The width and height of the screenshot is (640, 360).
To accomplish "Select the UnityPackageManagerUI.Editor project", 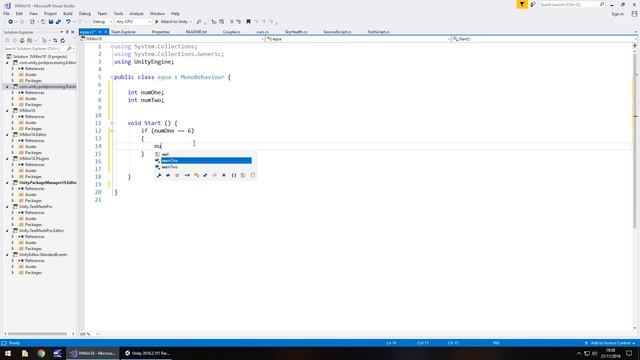I will (47, 182).
